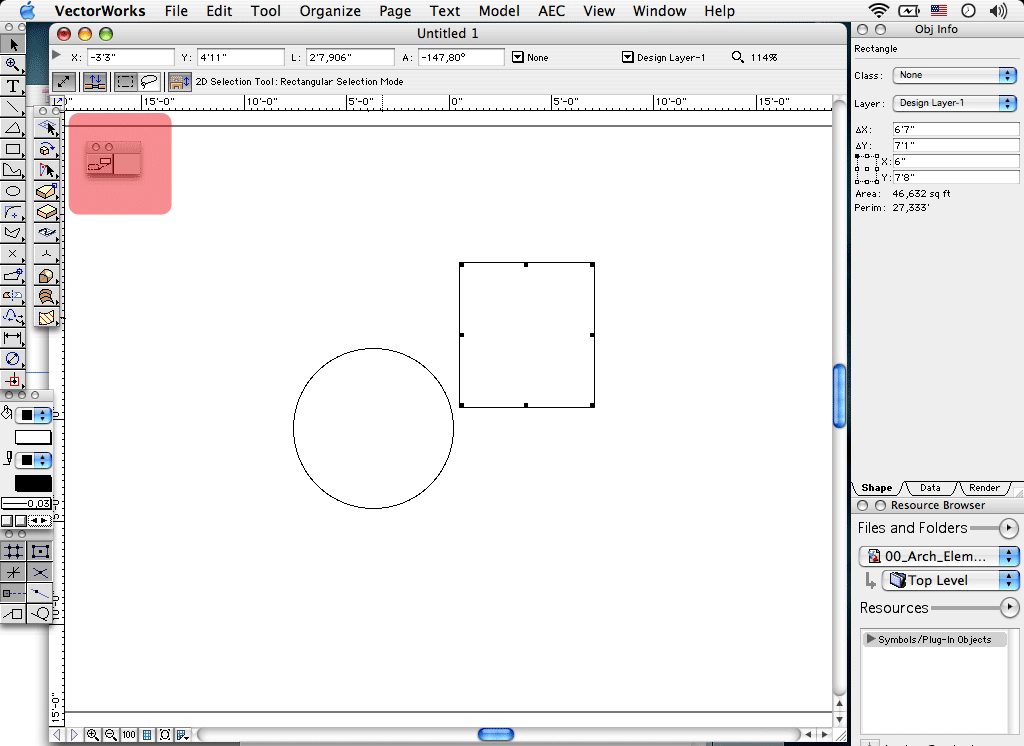Toggle Smart Points constraint
Screen dimensions: 1024x746
(13, 593)
